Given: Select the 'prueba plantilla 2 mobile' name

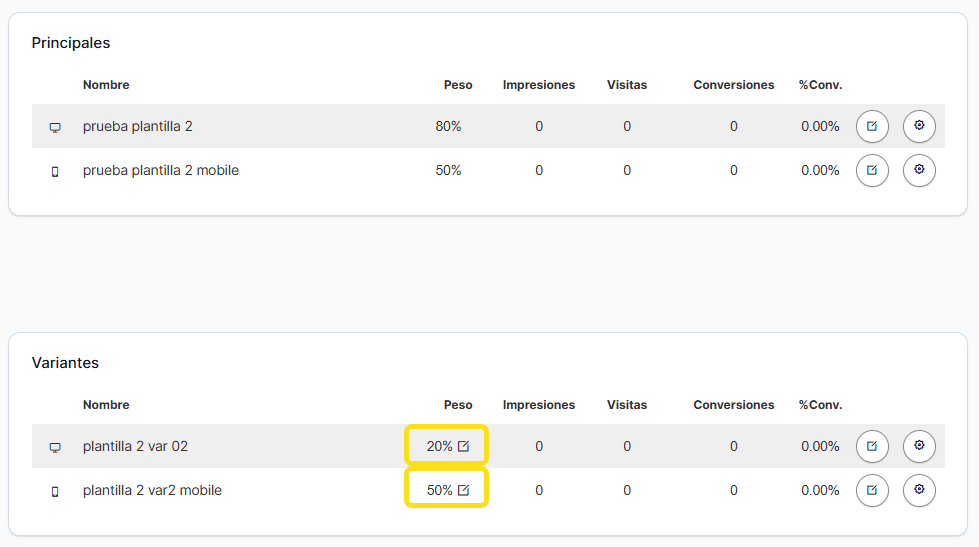Looking at the screenshot, I should pyautogui.click(x=160, y=171).
